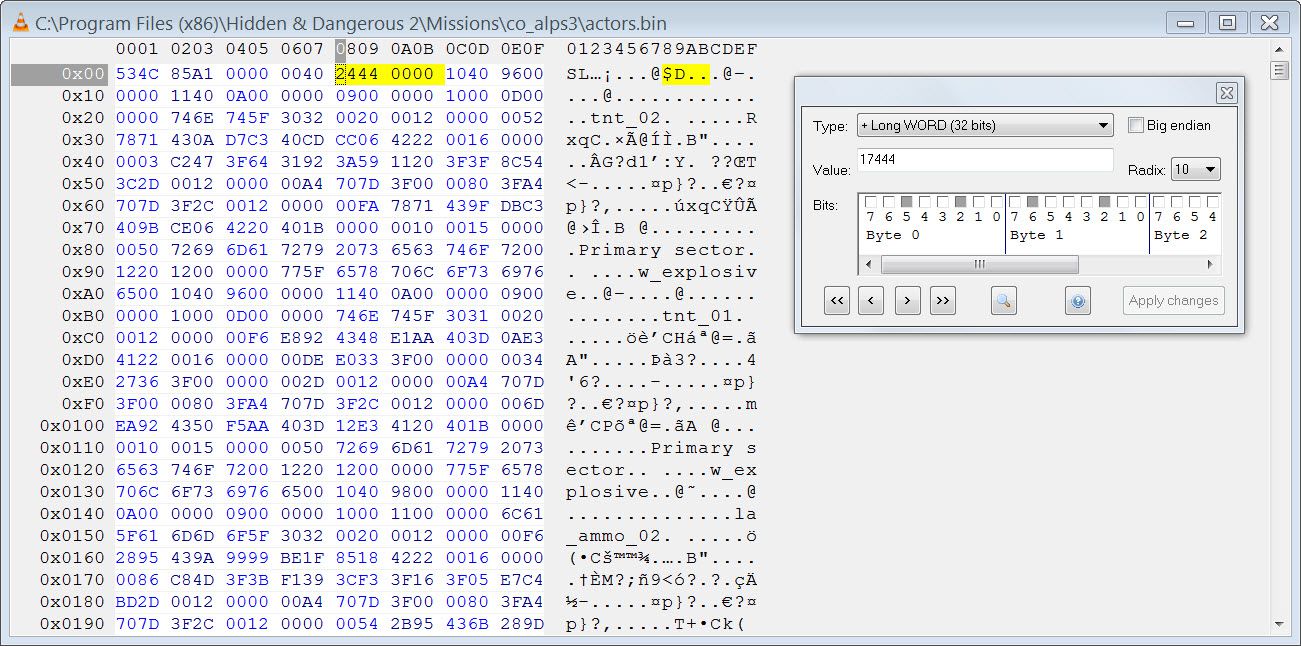
Task: Click the Value input field
Action: [x=985, y=160]
